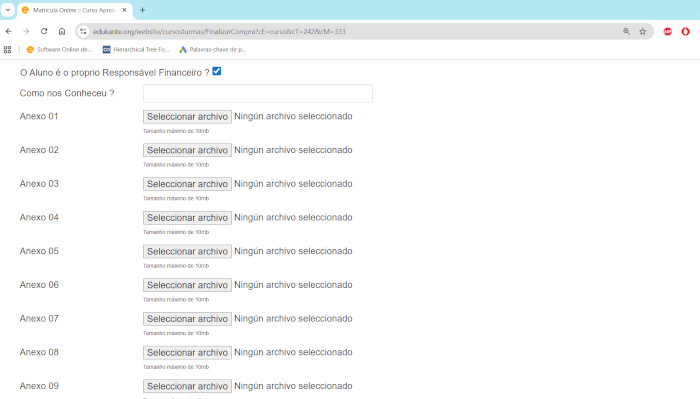The image size is (700, 399).
Task: Choose a file for Anexo 03
Action: click(187, 184)
